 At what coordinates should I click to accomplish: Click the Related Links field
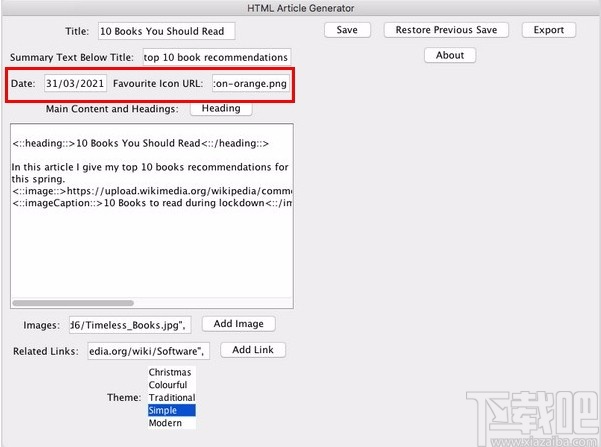148,351
